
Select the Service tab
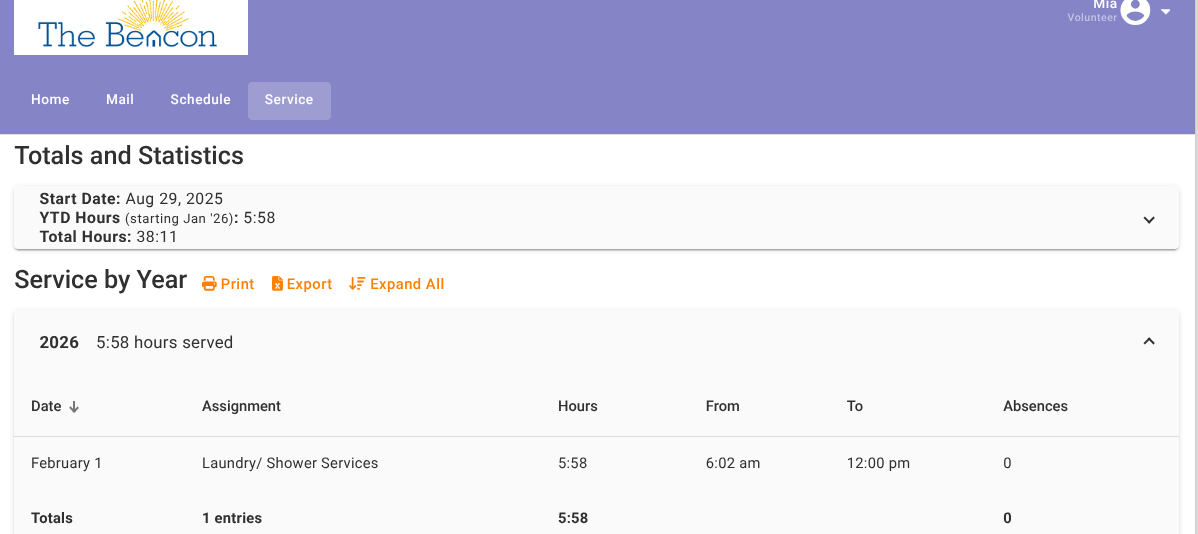pos(289,100)
